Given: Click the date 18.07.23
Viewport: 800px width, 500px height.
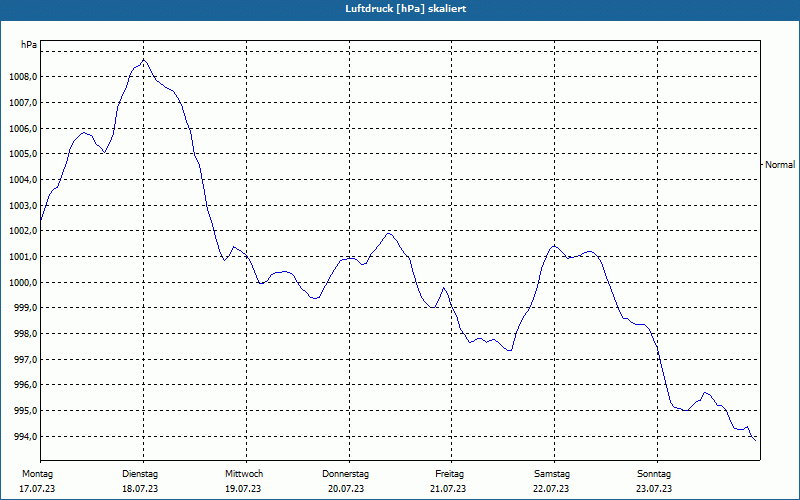Looking at the screenshot, I should (x=140, y=489).
